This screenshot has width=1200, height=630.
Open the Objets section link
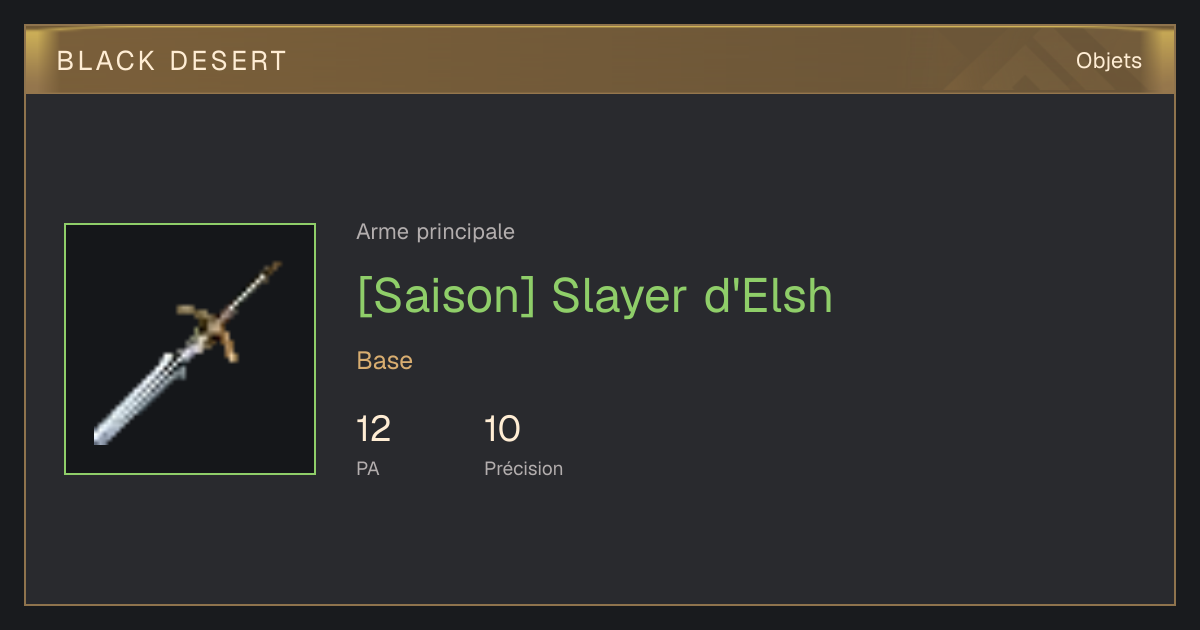point(1108,61)
